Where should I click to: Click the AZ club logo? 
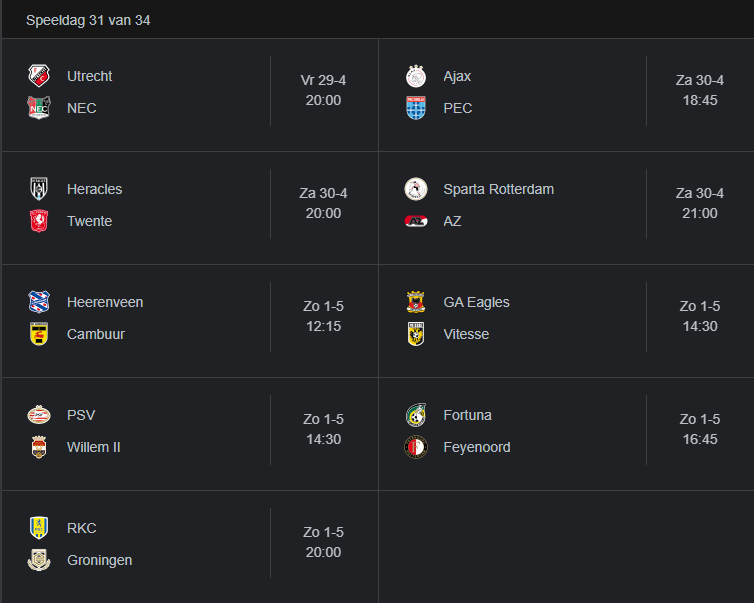click(416, 221)
